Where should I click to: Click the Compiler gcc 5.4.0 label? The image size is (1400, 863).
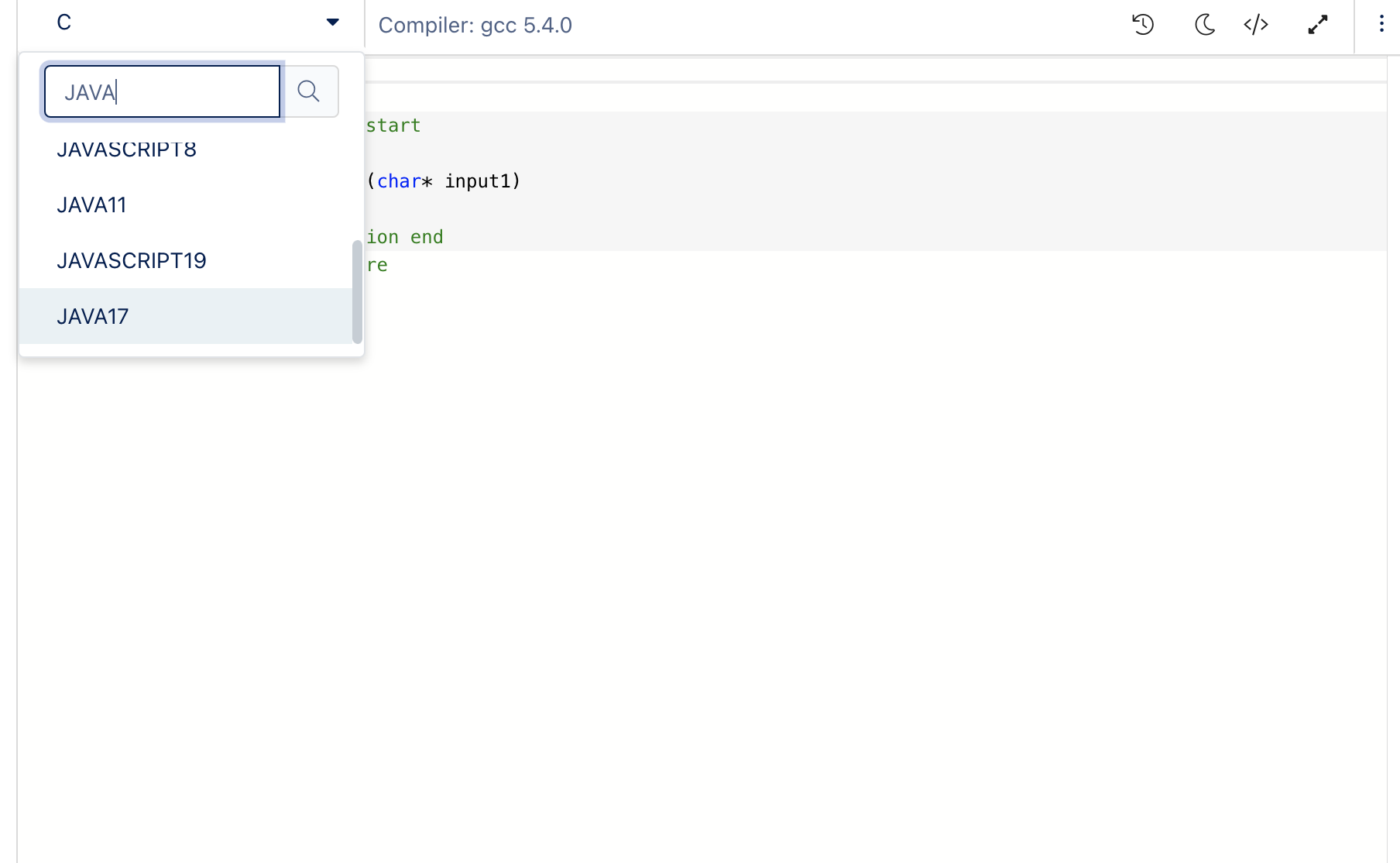click(x=475, y=26)
